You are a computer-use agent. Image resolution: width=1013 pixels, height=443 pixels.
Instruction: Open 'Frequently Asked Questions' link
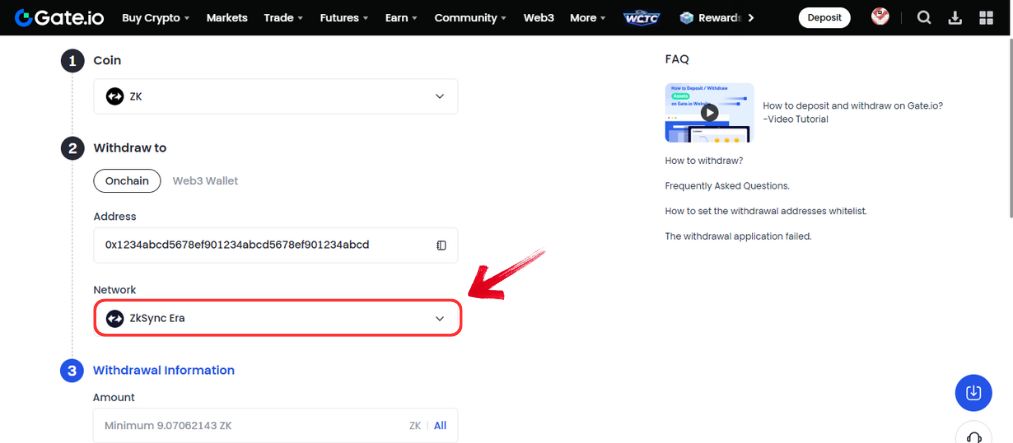click(x=727, y=185)
